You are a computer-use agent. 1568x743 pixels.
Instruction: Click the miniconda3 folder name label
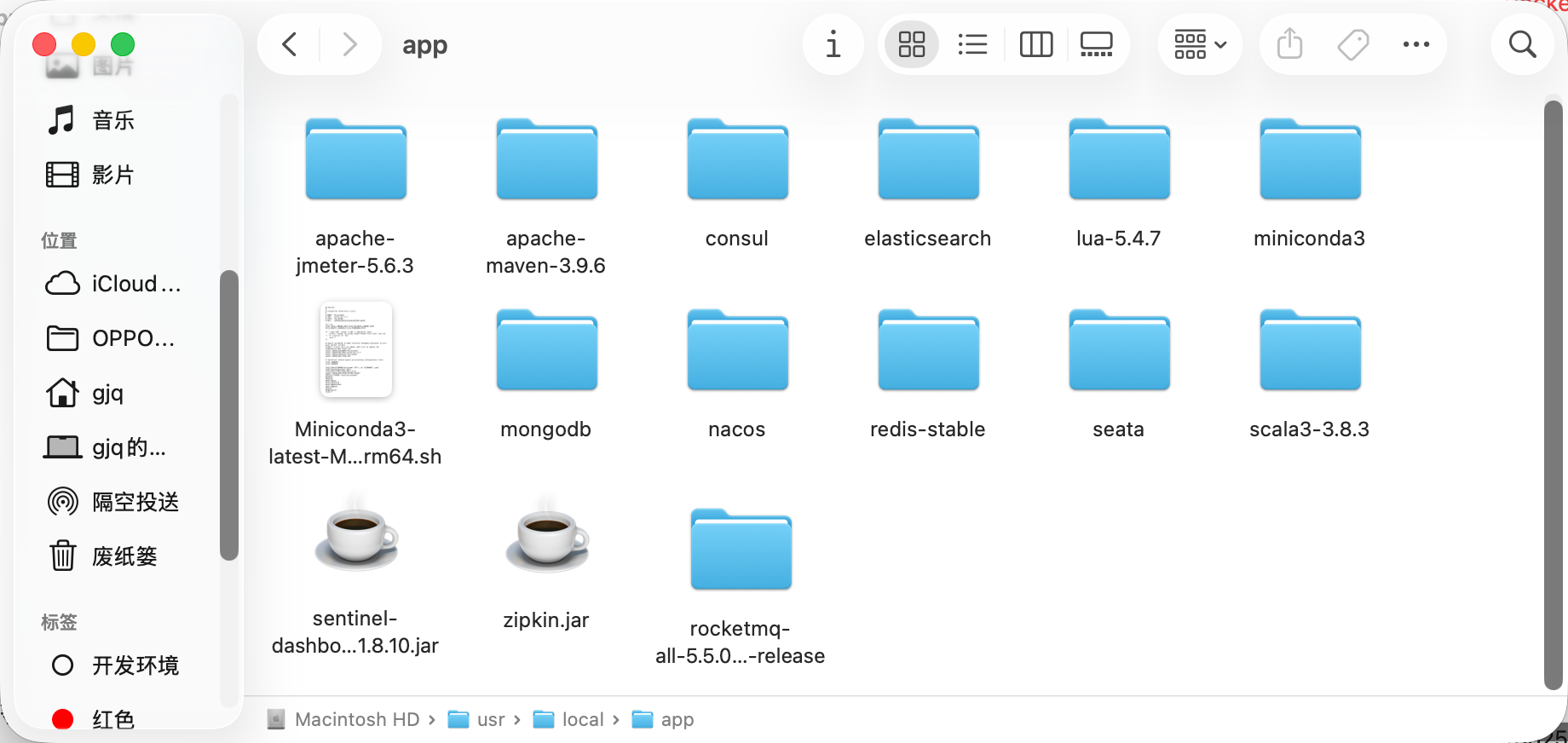[1310, 239]
